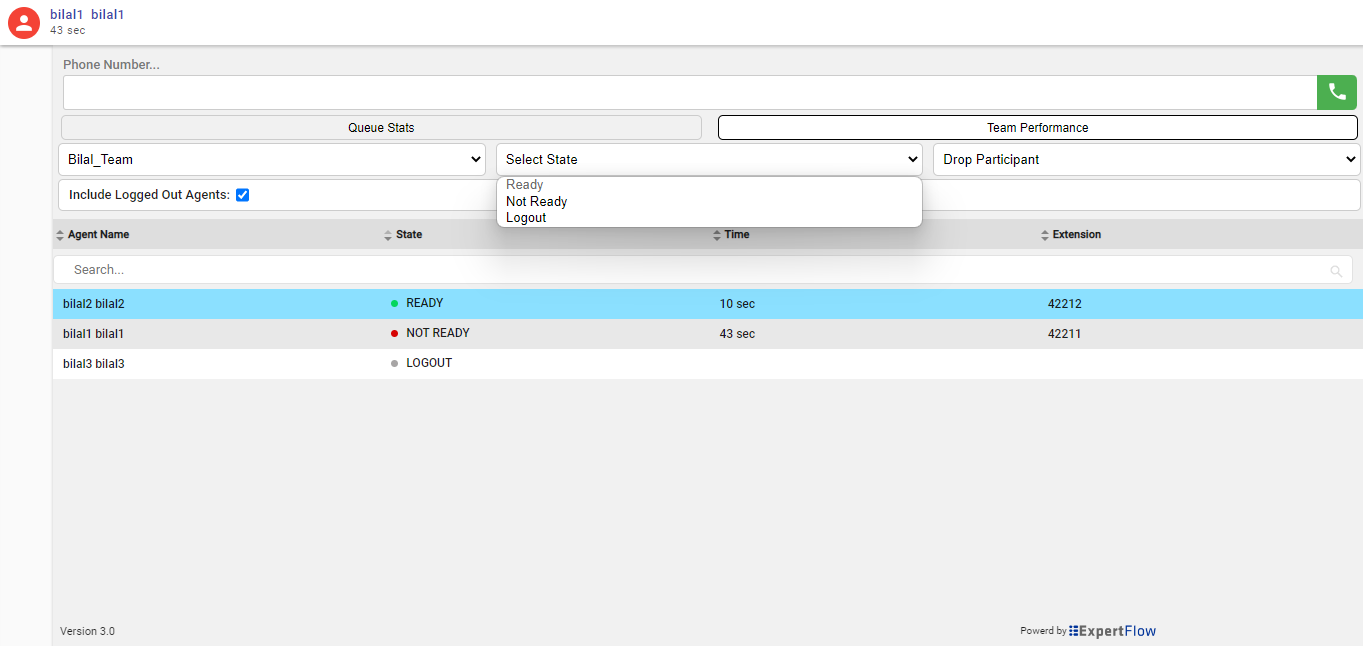Choose Not Ready from state list

coord(537,202)
